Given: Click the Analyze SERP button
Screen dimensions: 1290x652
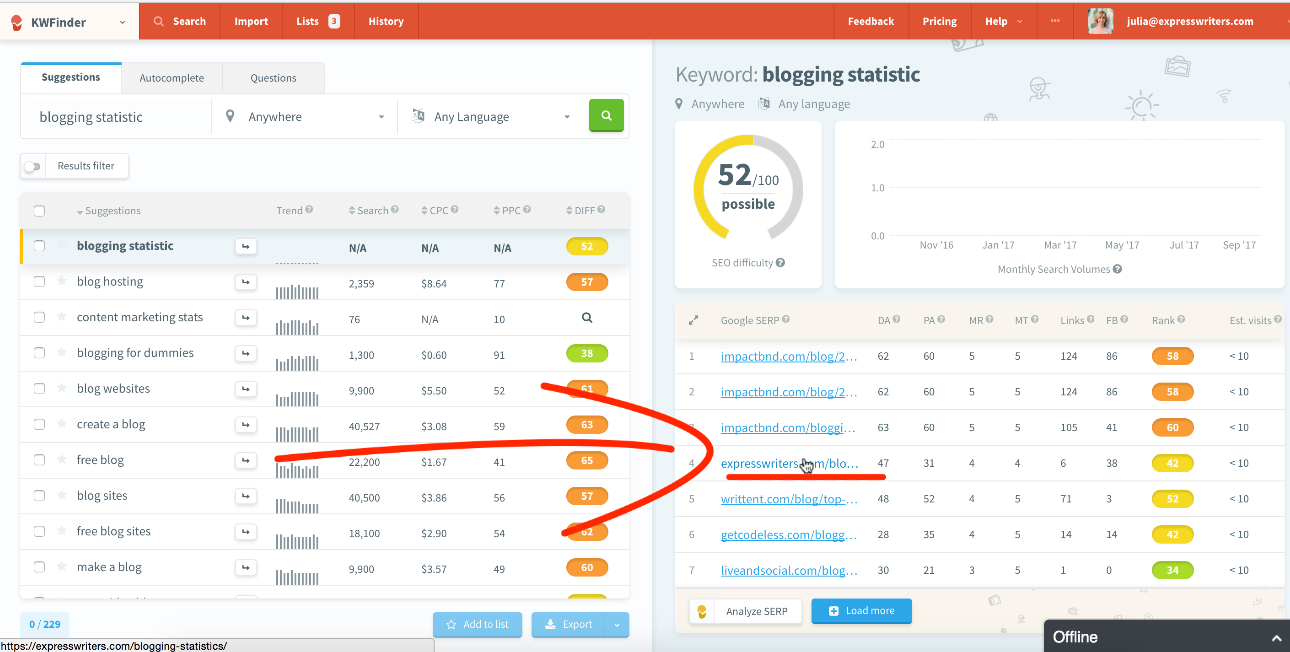Looking at the screenshot, I should (745, 611).
